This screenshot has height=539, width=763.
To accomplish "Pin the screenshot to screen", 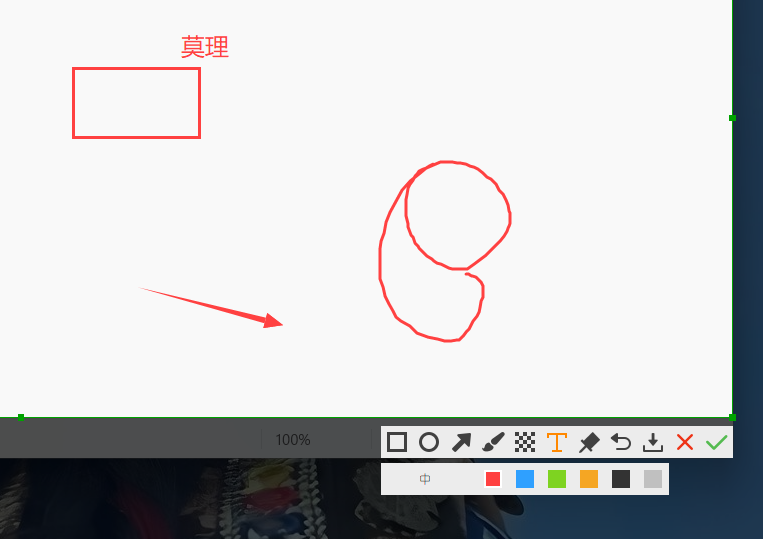I will tap(589, 442).
